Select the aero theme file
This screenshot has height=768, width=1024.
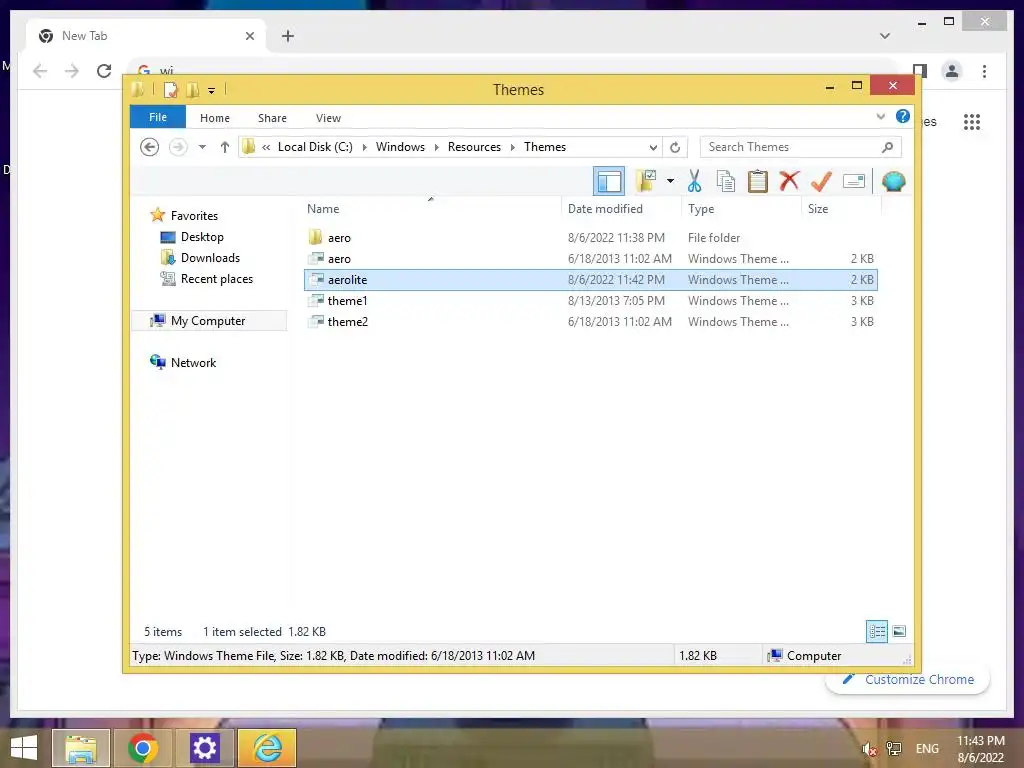pyautogui.click(x=590, y=259)
